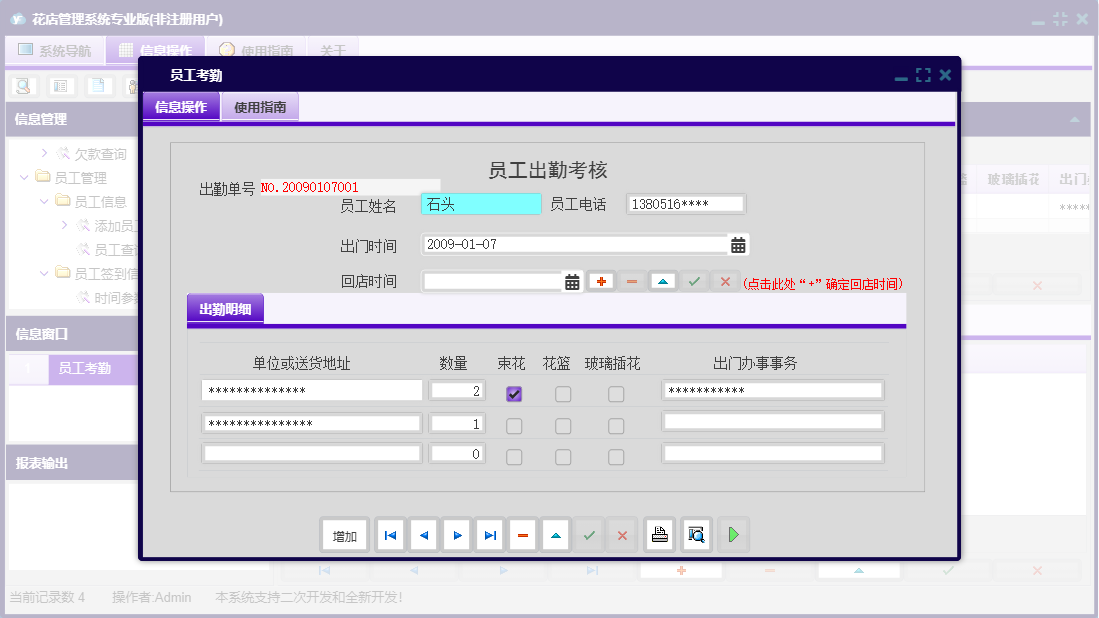
Task: Expand the 员工管理 folder
Action: coord(78,177)
